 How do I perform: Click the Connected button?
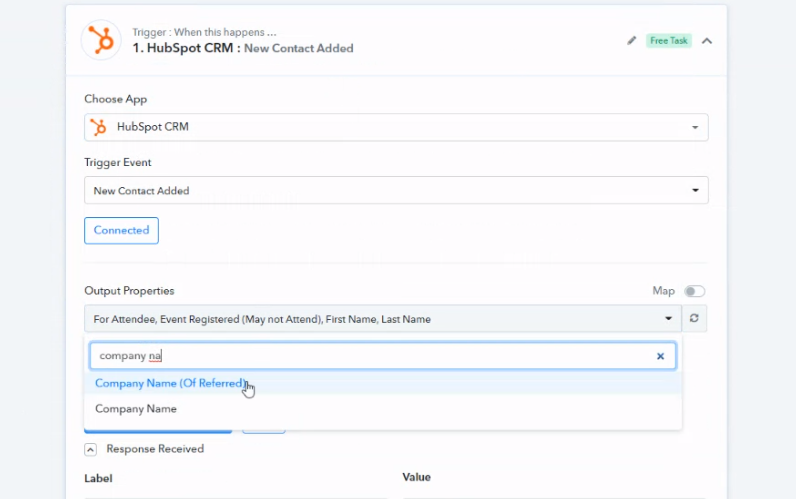(121, 230)
